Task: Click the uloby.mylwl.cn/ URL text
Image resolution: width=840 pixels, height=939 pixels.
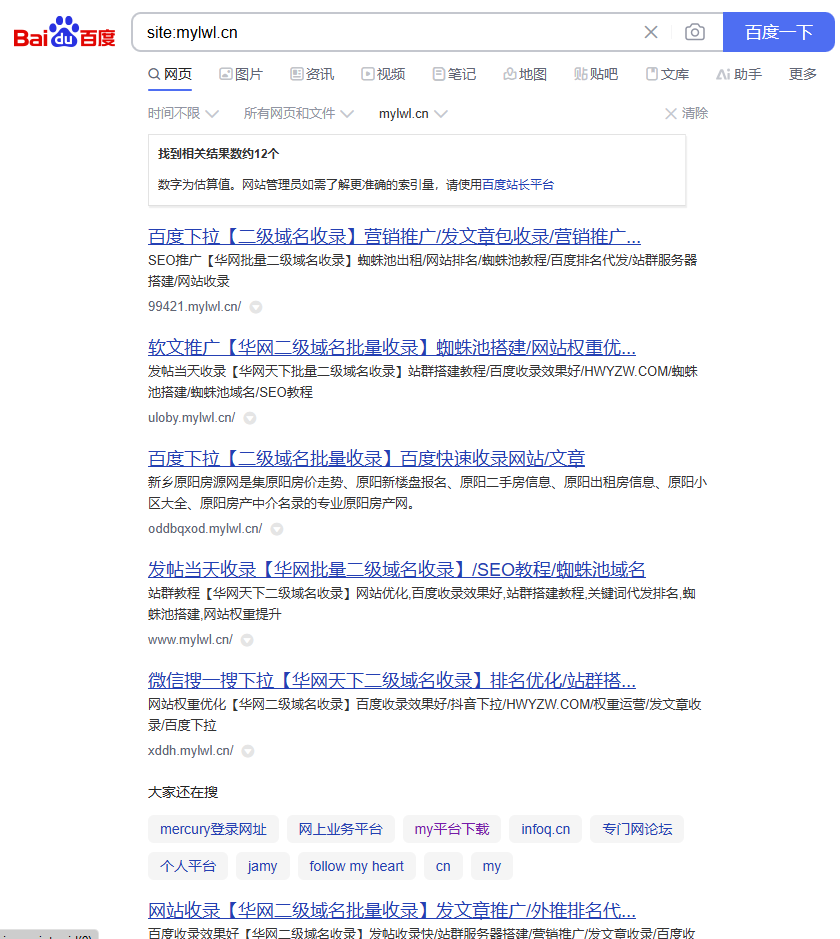Action: point(192,417)
